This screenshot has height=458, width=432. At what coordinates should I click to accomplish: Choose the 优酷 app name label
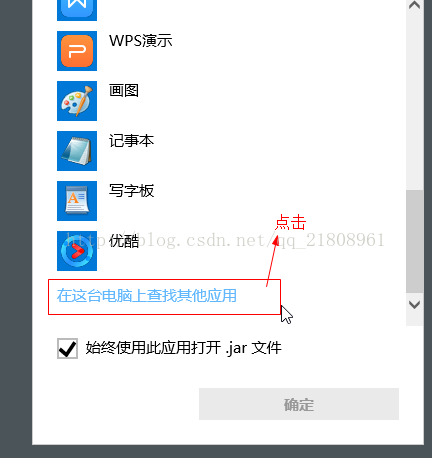coord(124,241)
